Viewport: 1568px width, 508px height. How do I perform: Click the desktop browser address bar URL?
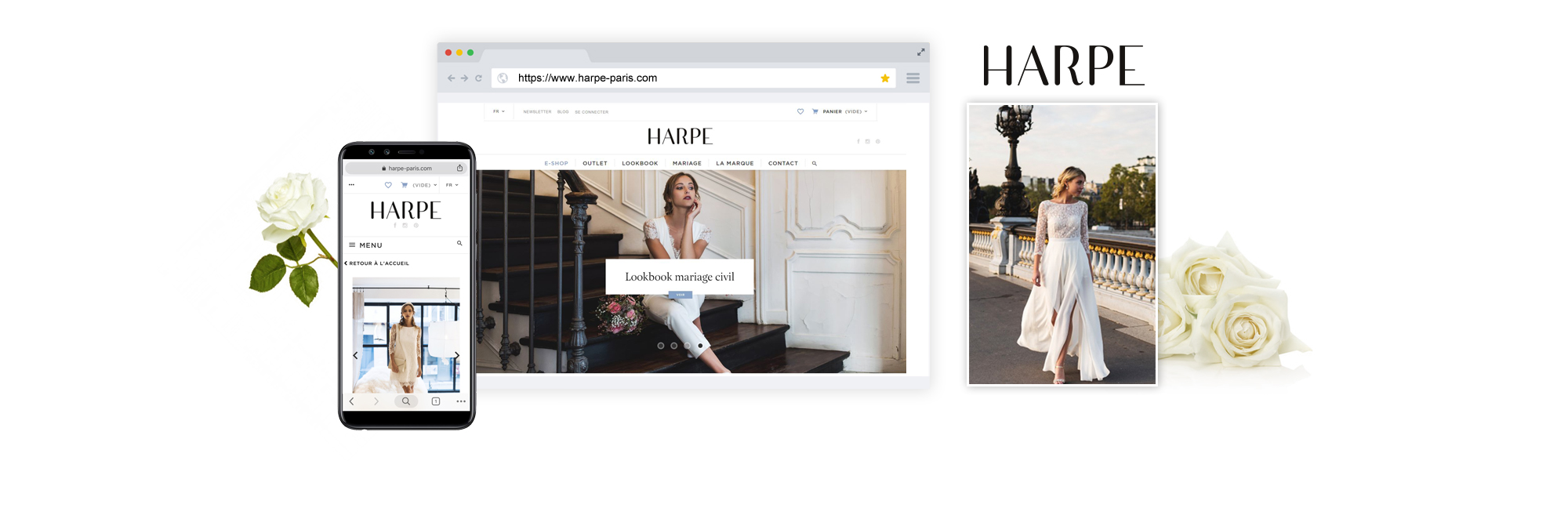(587, 78)
